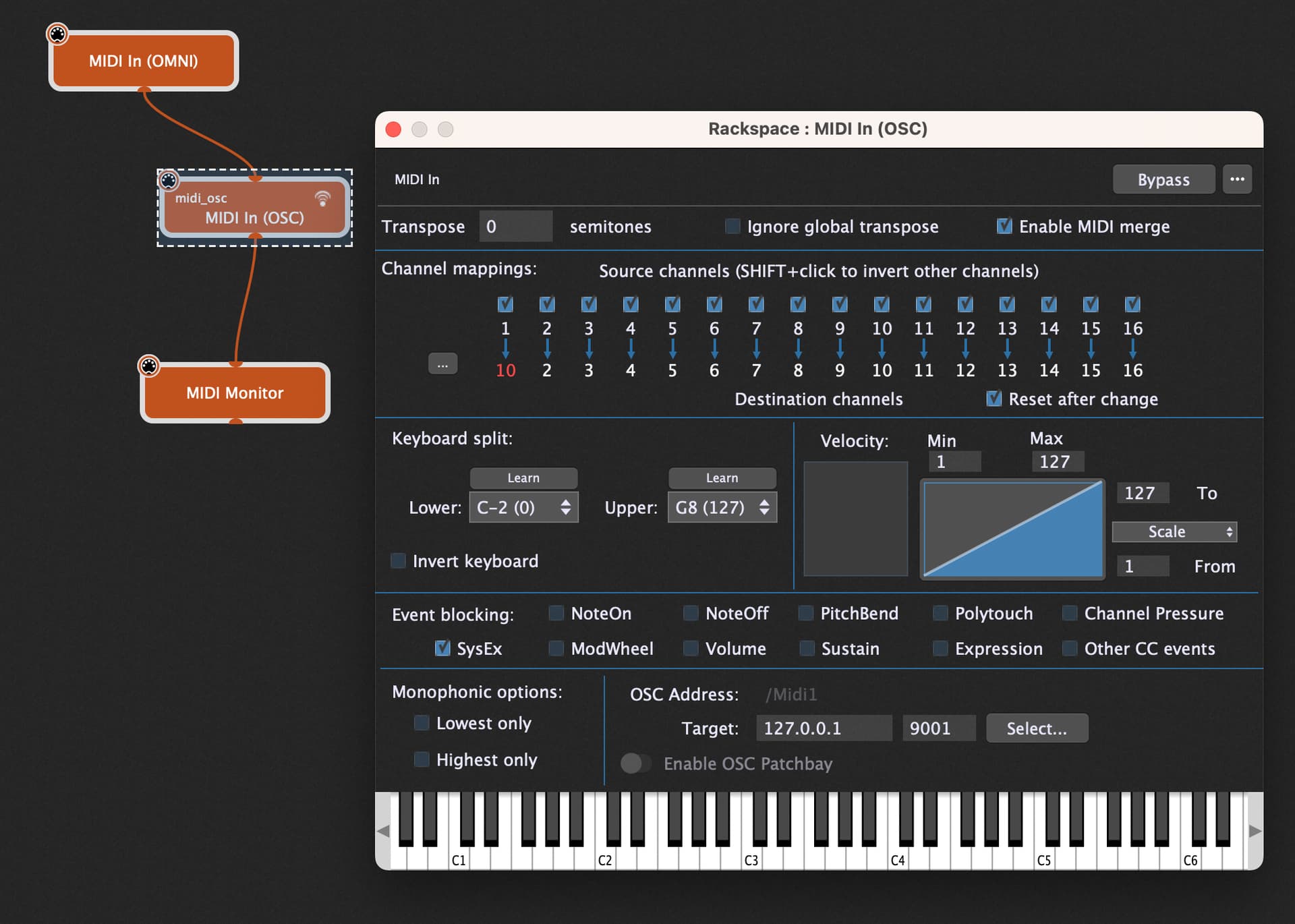Uncheck Enable MIDI merge

click(1004, 226)
